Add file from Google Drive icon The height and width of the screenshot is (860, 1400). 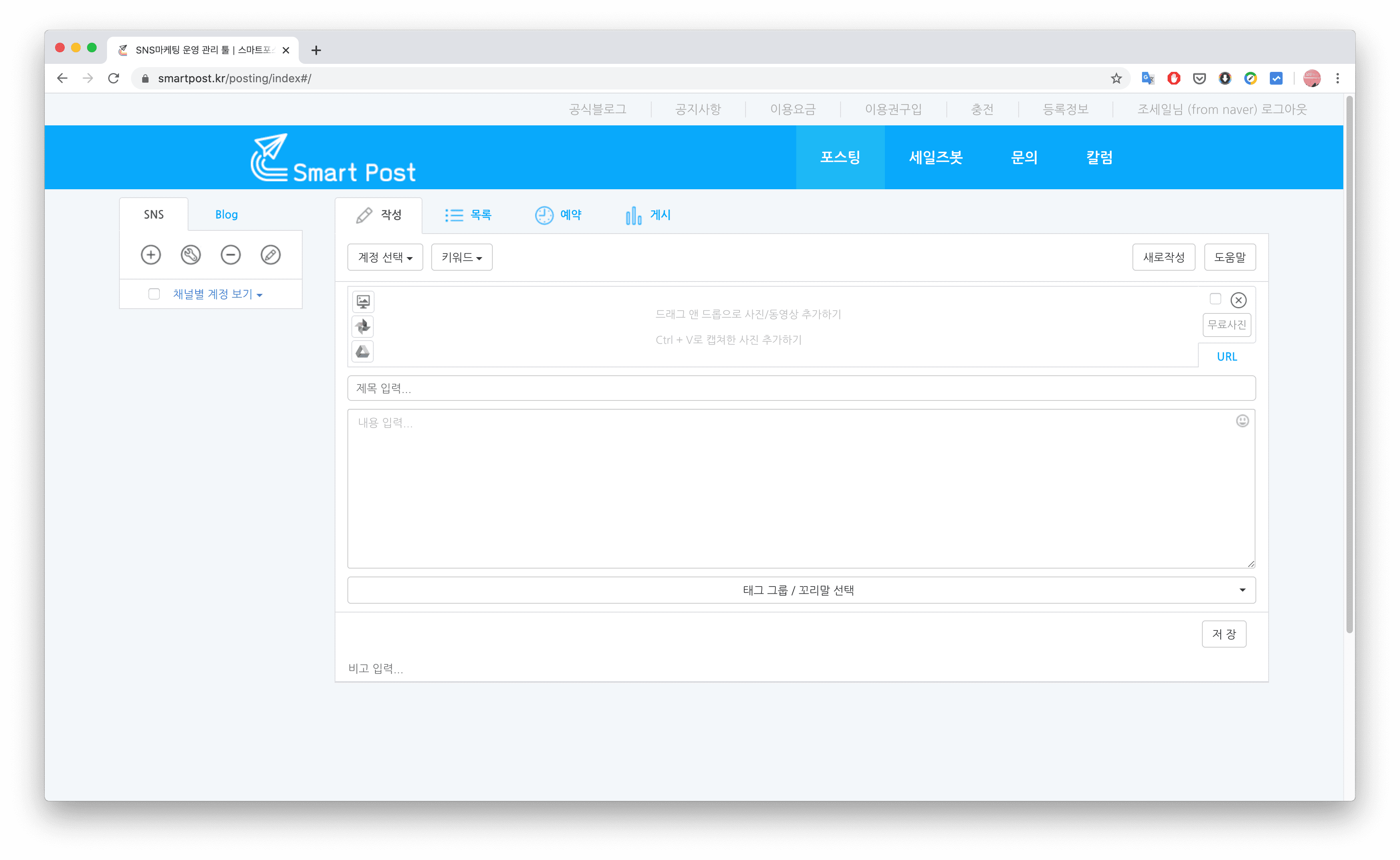point(363,351)
